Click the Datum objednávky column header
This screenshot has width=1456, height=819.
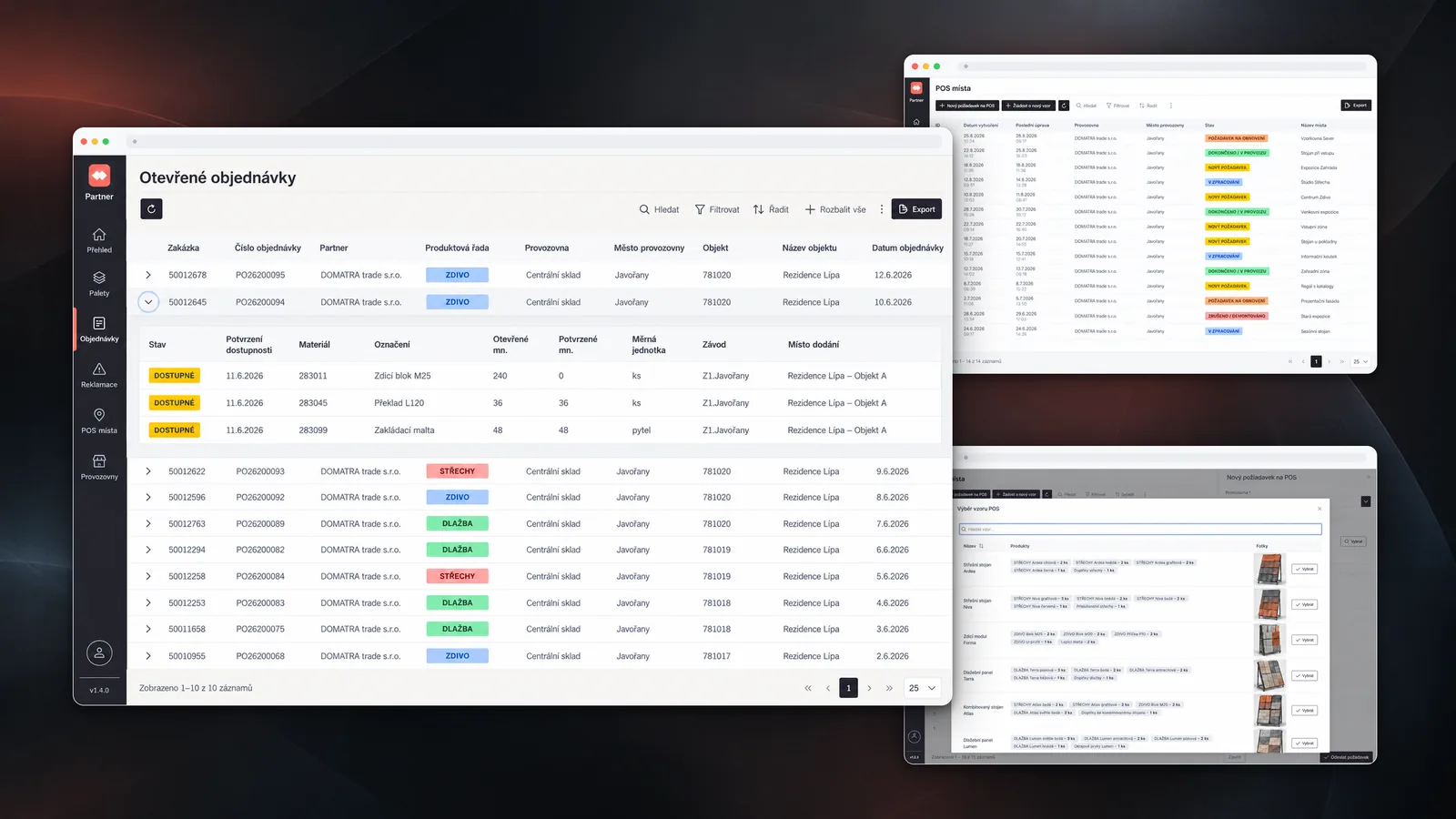click(907, 248)
